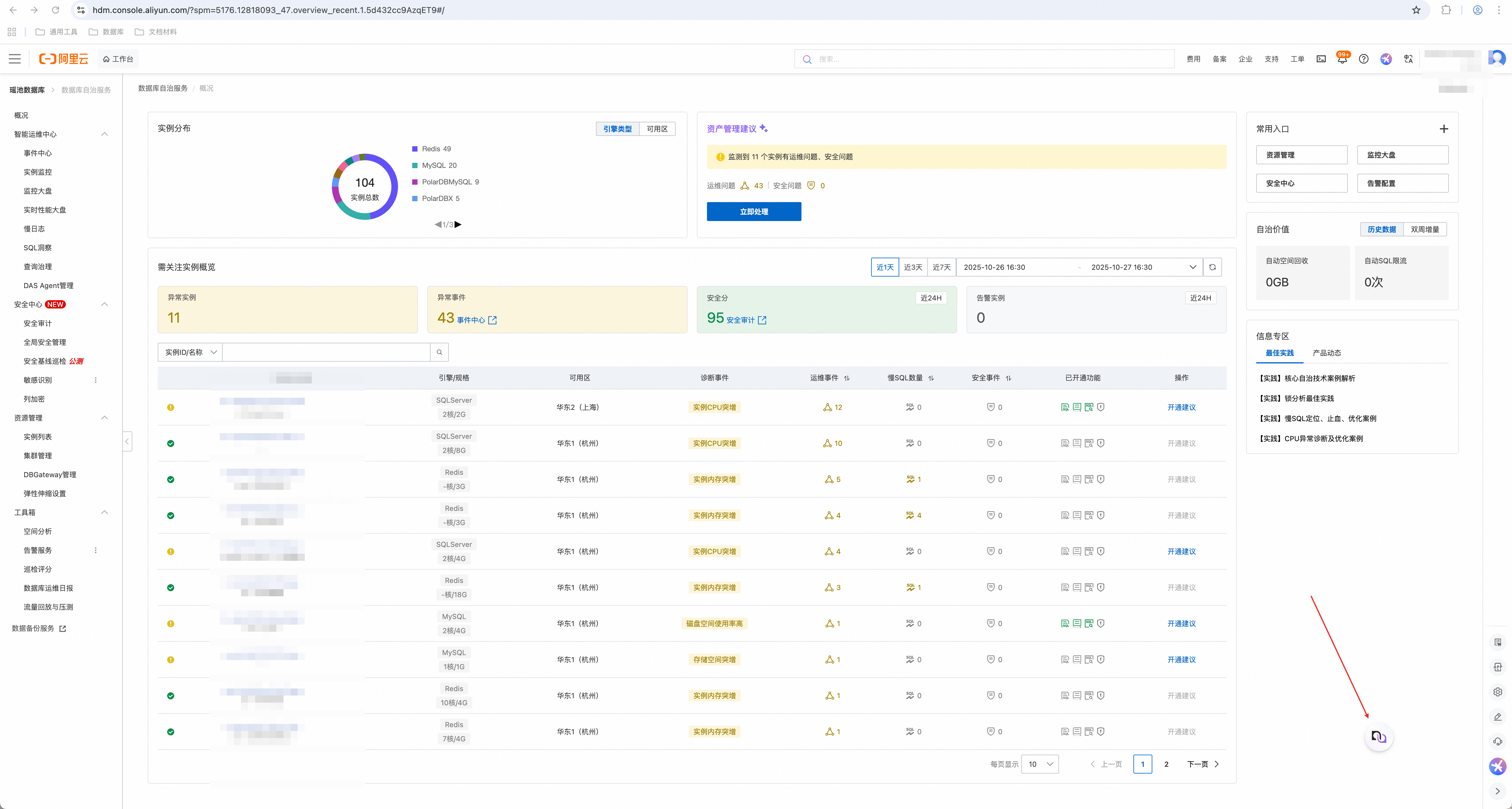Collapse the 智能运维中心 sidebar section
This screenshot has width=1512, height=809.
[105, 134]
